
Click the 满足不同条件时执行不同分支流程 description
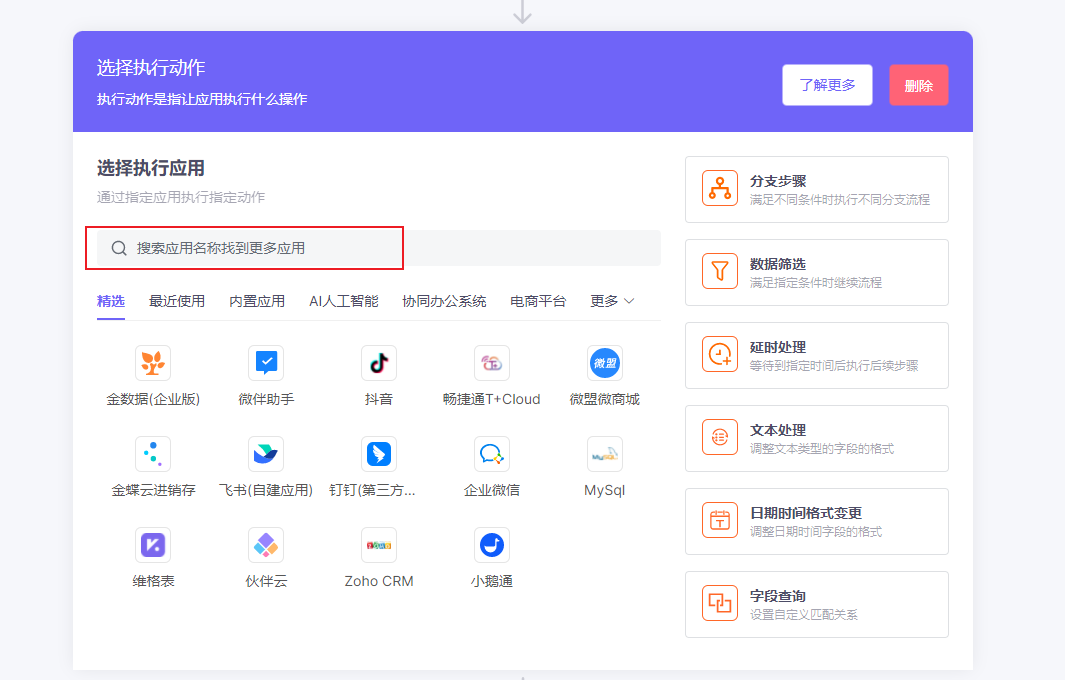(840, 200)
